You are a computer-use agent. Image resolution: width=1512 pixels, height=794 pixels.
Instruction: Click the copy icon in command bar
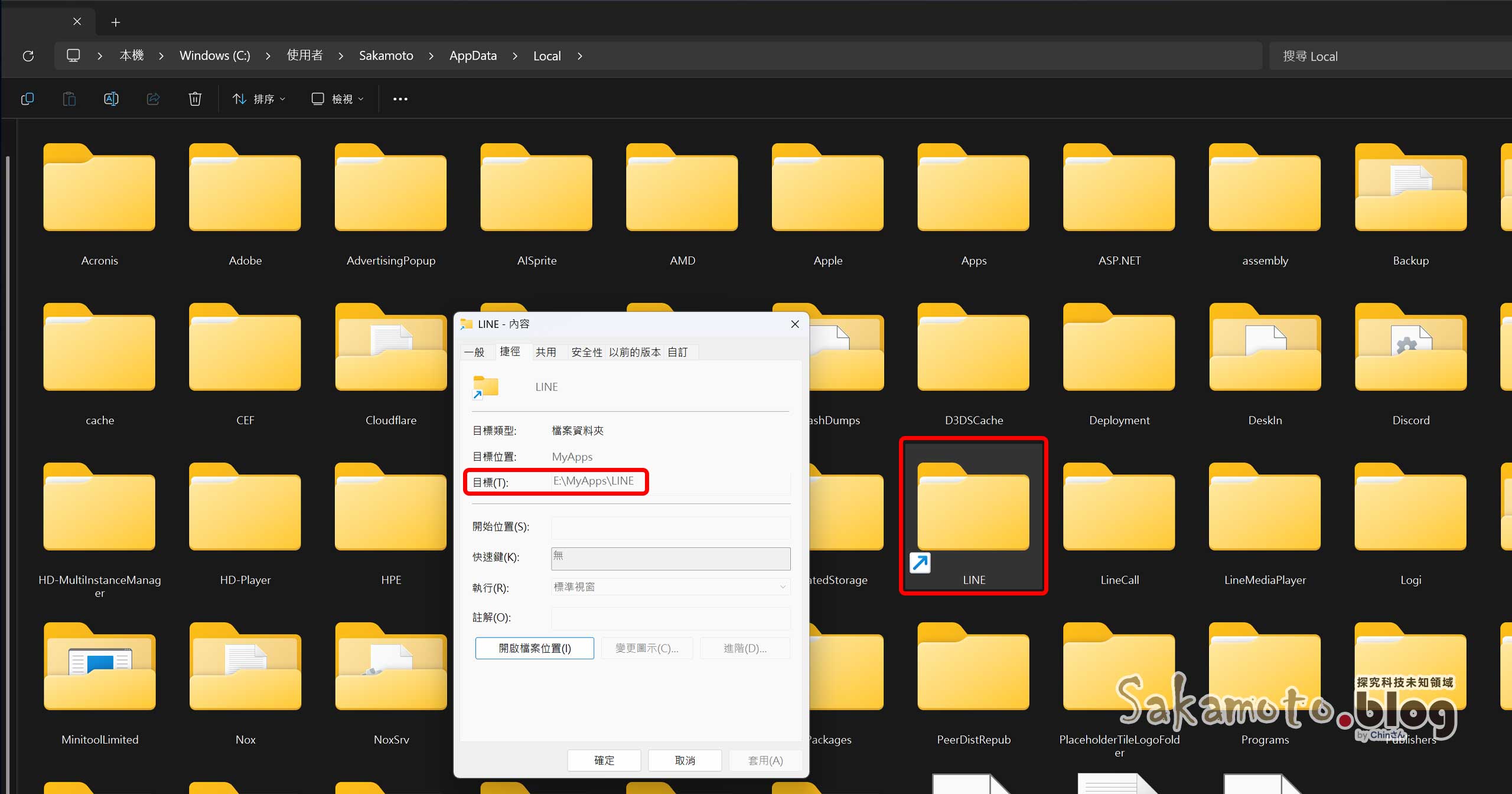click(27, 99)
